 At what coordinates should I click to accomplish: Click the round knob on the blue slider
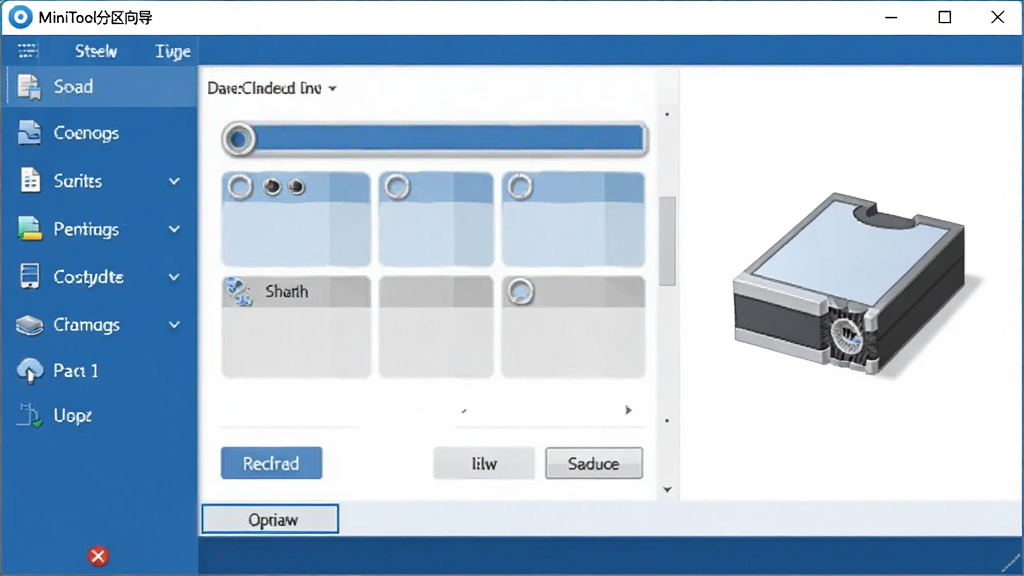[x=238, y=139]
